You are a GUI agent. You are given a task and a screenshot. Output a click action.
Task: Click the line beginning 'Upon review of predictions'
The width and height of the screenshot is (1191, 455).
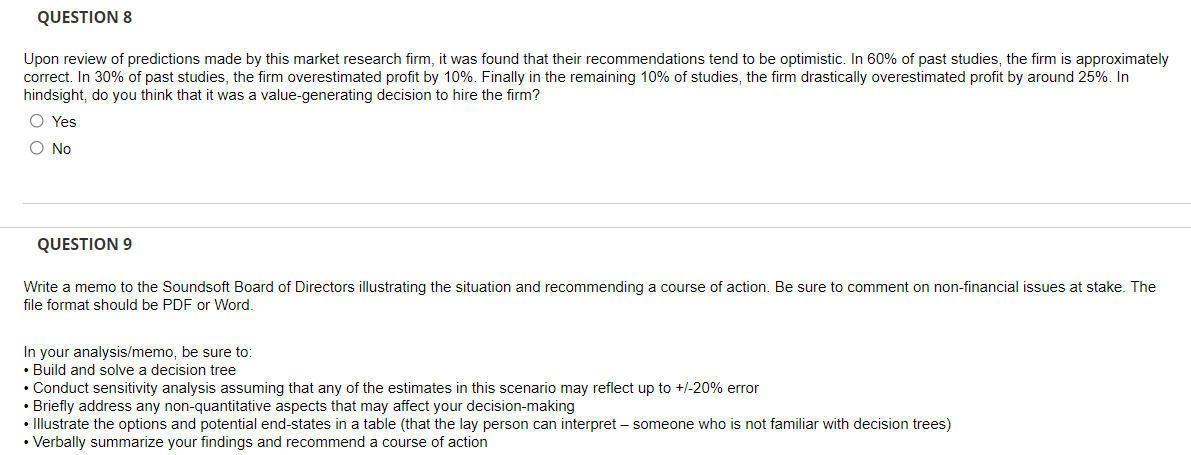pyautogui.click(x=596, y=58)
